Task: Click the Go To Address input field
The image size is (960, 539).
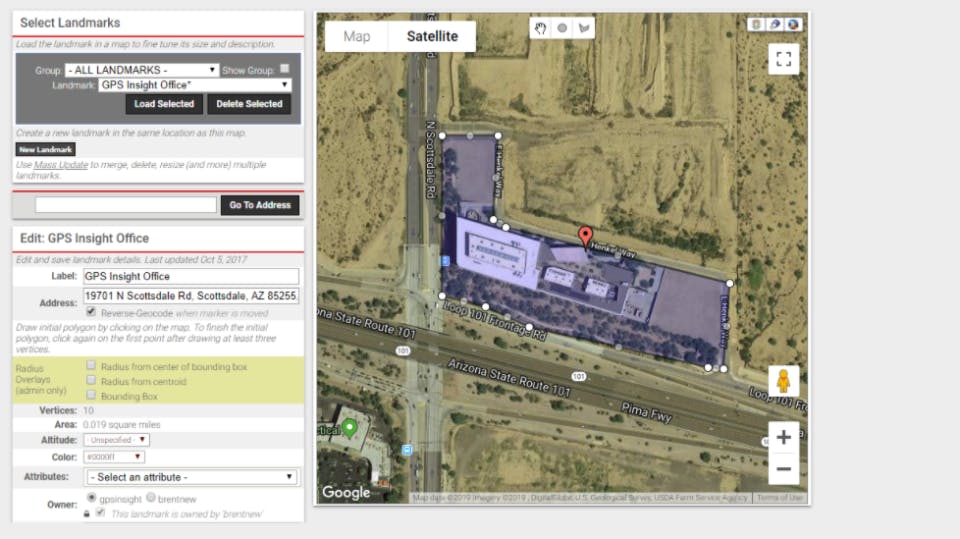Action: point(126,205)
